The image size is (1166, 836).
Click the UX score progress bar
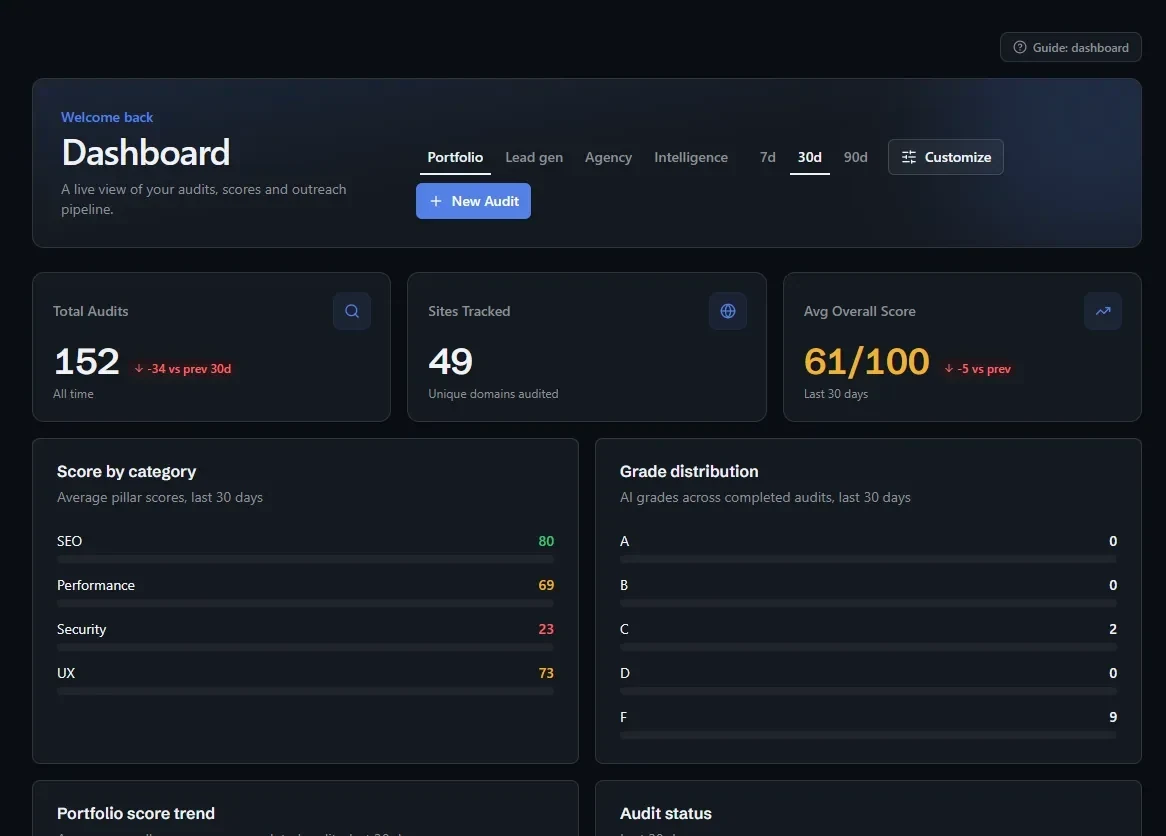306,691
